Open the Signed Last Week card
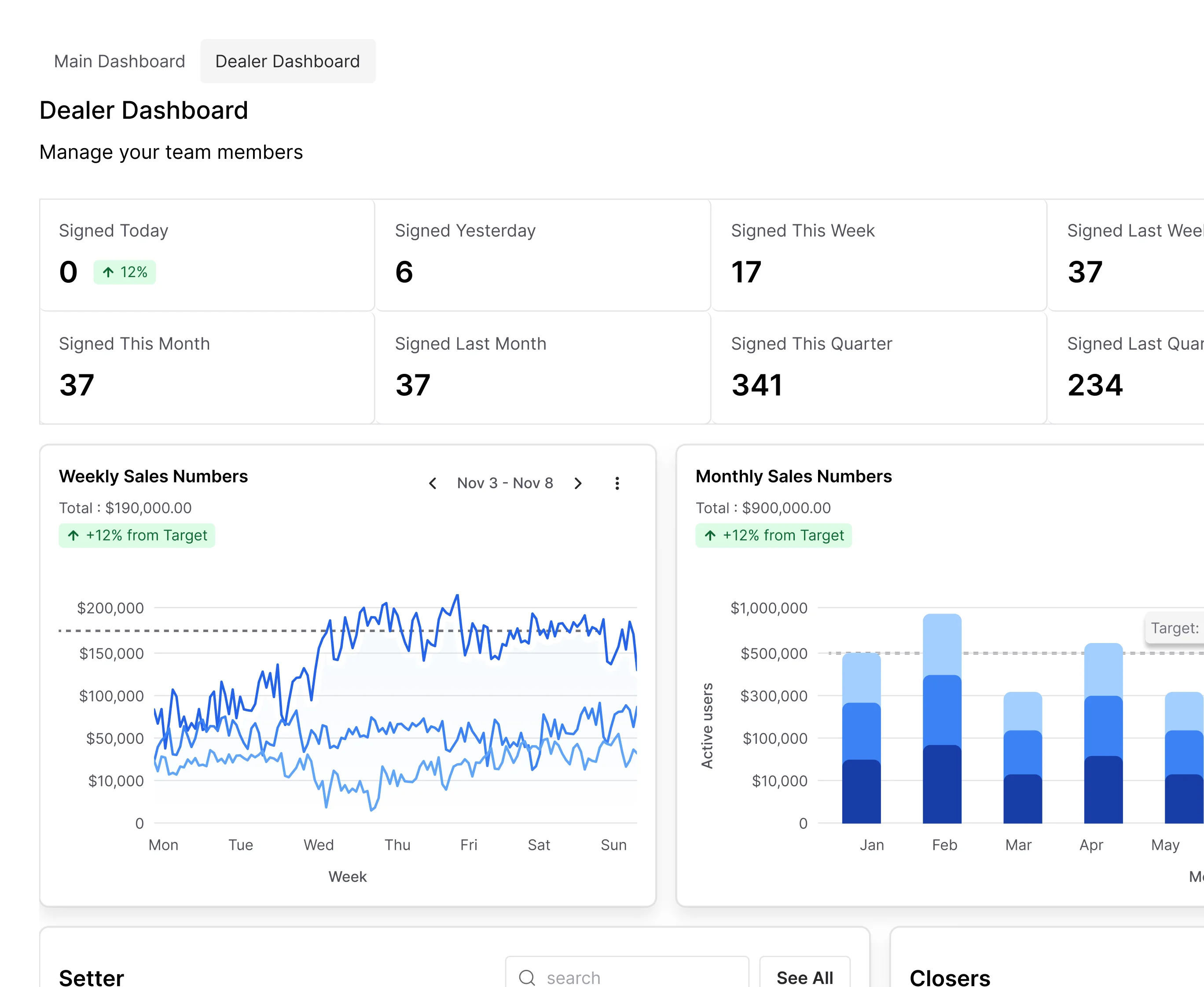1204x987 pixels. point(1126,255)
